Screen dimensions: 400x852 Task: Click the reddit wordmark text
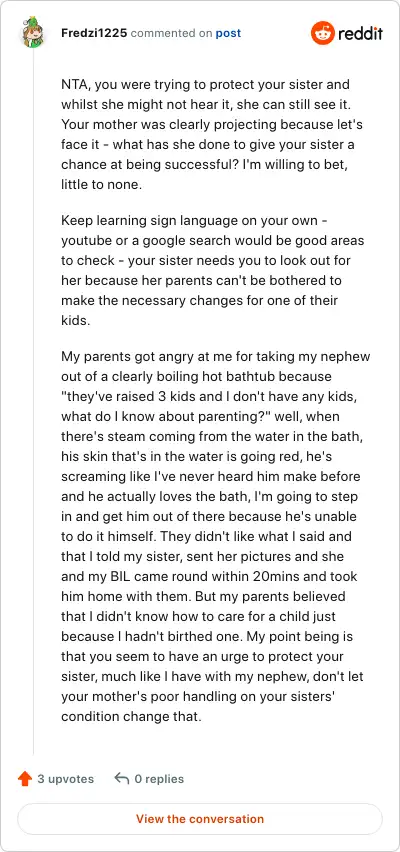pyautogui.click(x=360, y=34)
